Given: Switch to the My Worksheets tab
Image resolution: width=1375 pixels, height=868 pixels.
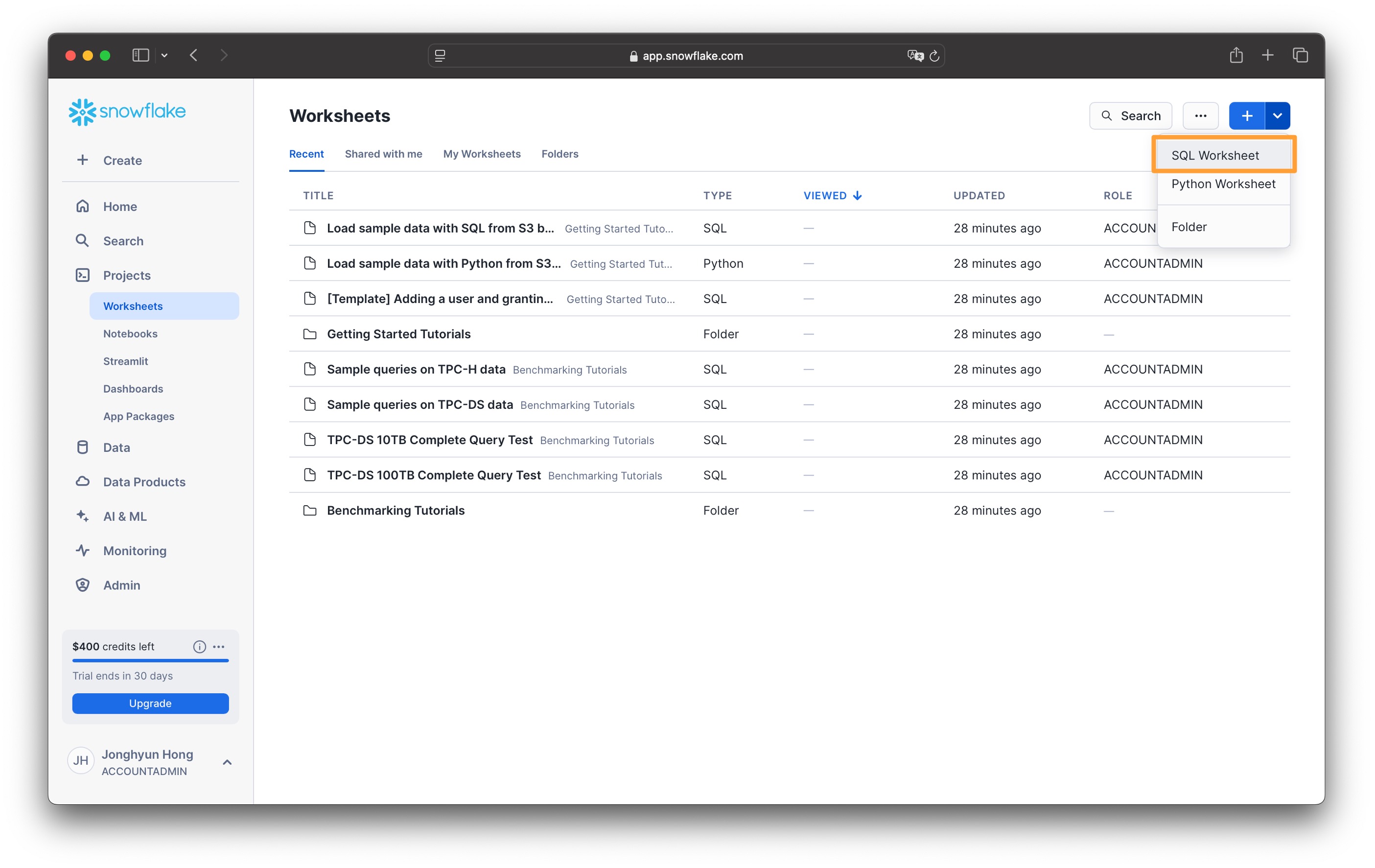Looking at the screenshot, I should click(481, 154).
